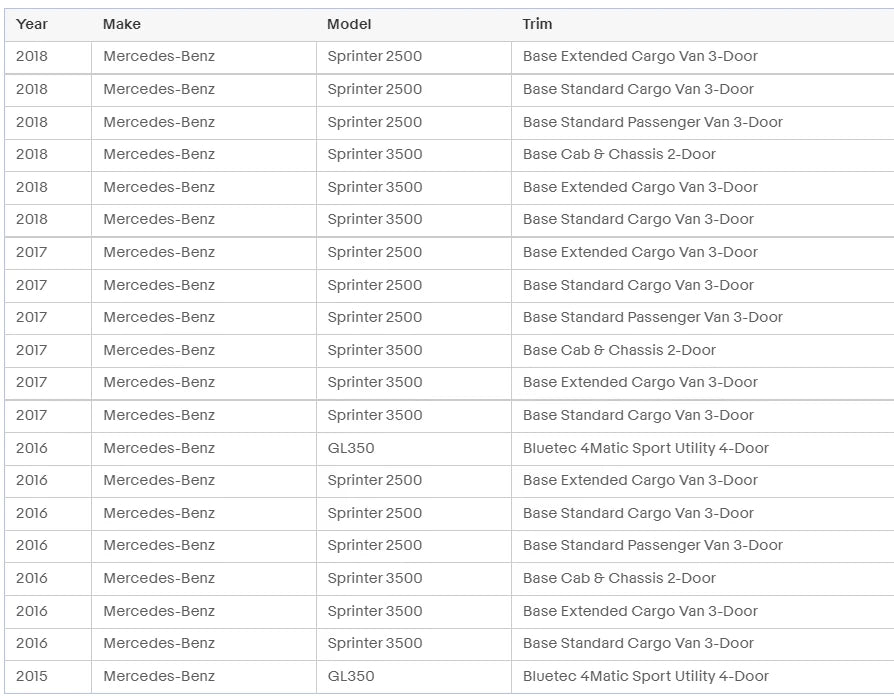894x699 pixels.
Task: Select the 2017 Sprinter 2500 Base Standard Passenger Van trim
Action: point(653,318)
